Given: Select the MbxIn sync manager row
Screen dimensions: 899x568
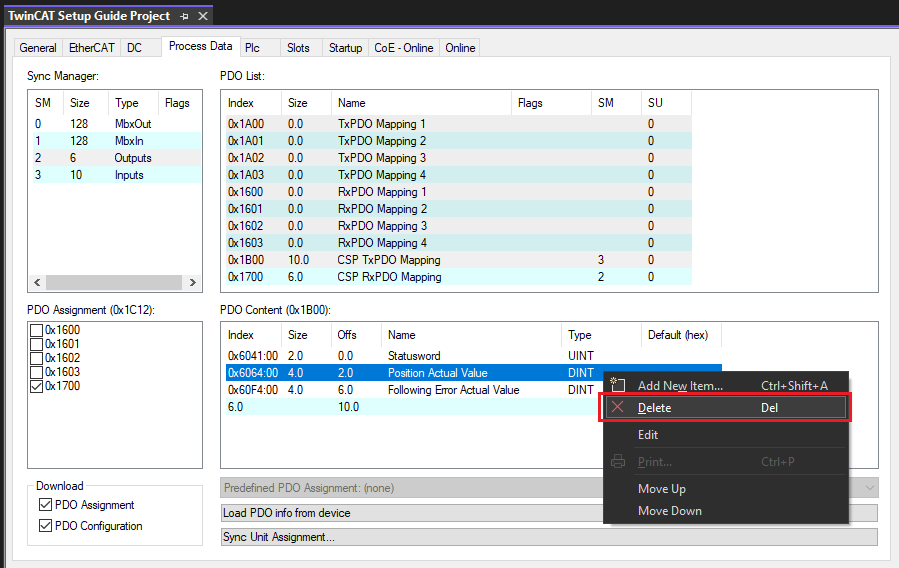Looking at the screenshot, I should pos(116,141).
